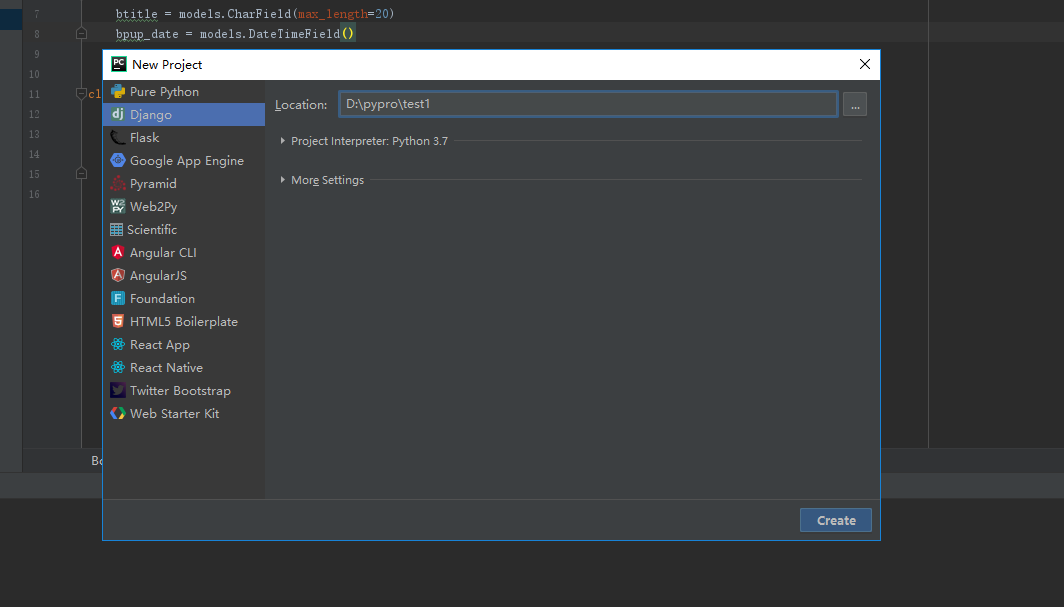Pick the Angular CLI icon
This screenshot has height=607, width=1064.
coord(118,252)
